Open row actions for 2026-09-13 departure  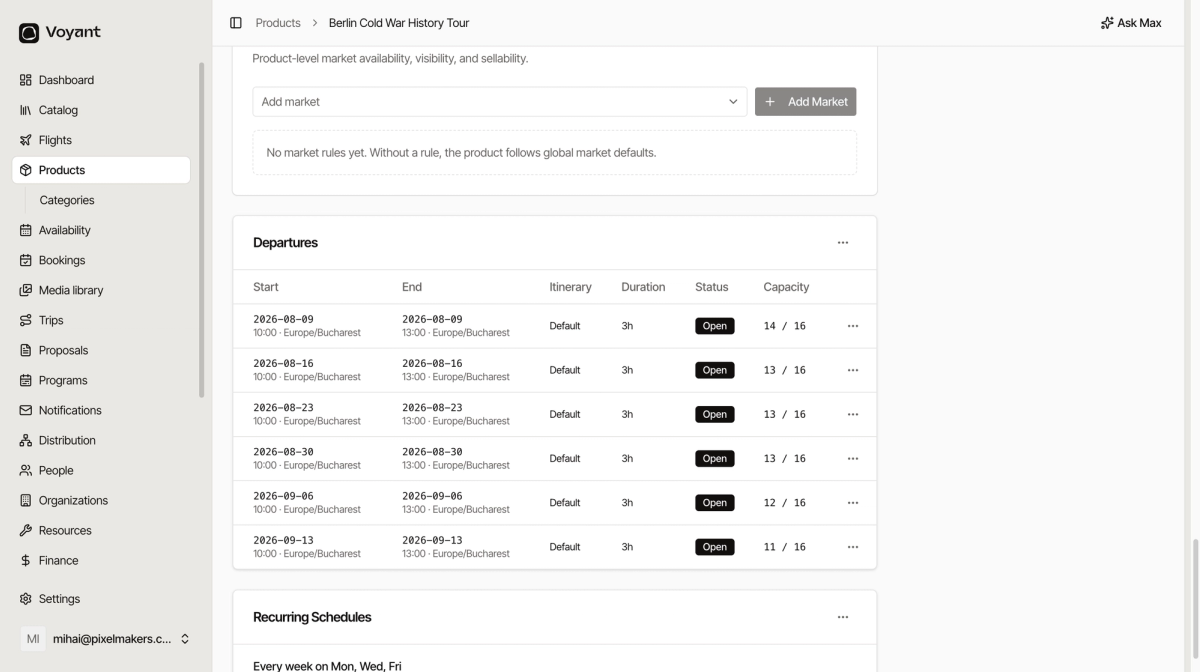click(x=853, y=547)
